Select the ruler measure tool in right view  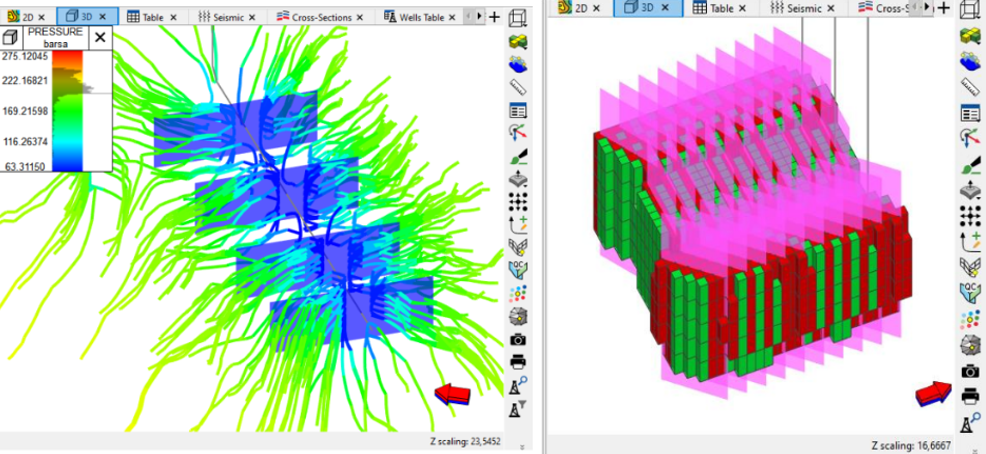(970, 87)
